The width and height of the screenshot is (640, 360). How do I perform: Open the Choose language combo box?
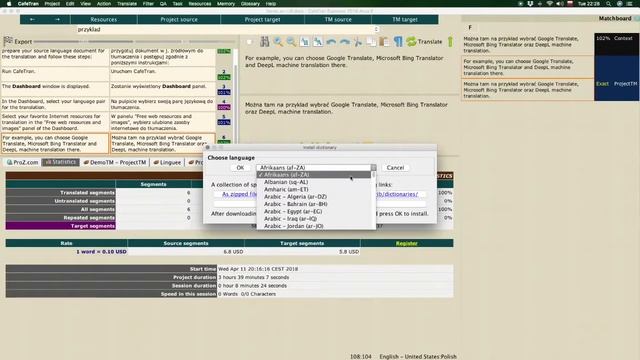(316, 168)
